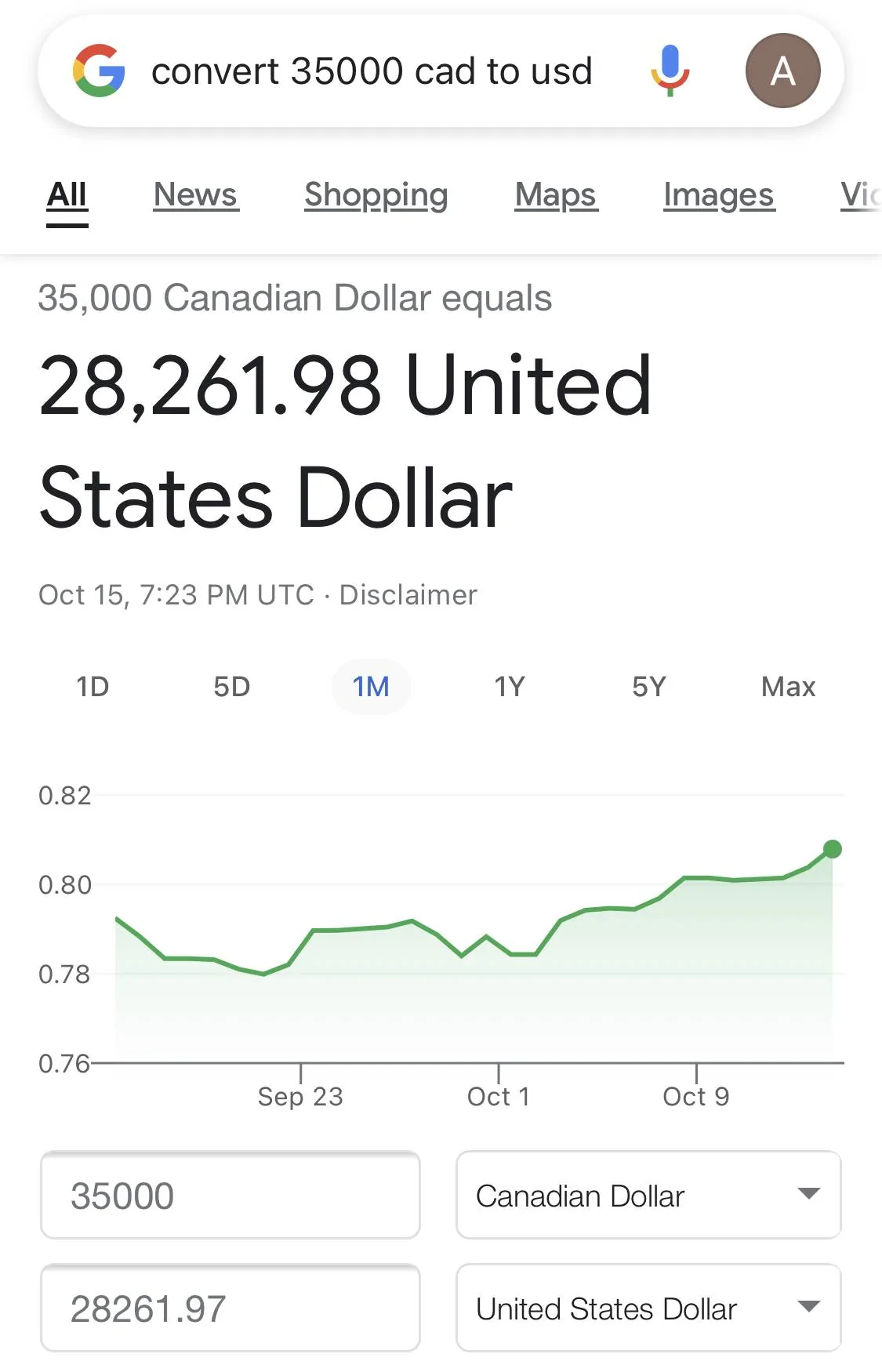
Task: Show the 1Y chart range
Action: click(x=510, y=687)
